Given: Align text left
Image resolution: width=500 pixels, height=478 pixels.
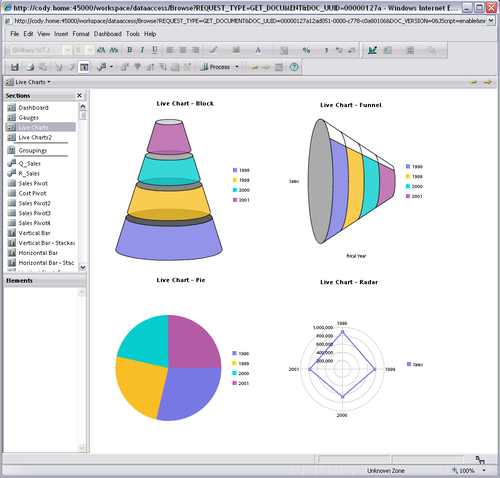Looking at the screenshot, I should pos(170,50).
